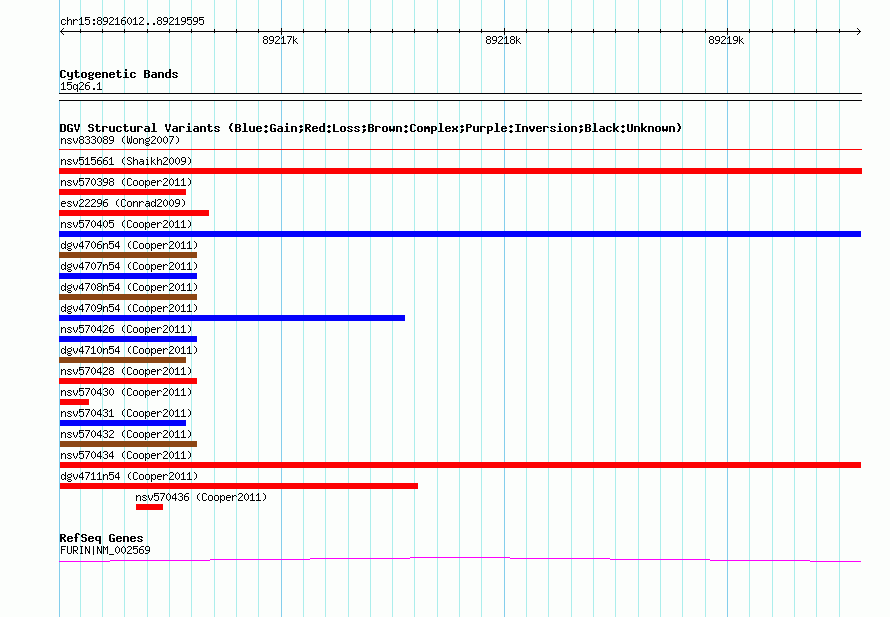Select the dgv4707n54 (Cooper2011) label
The width and height of the screenshot is (890, 617).
tap(129, 266)
